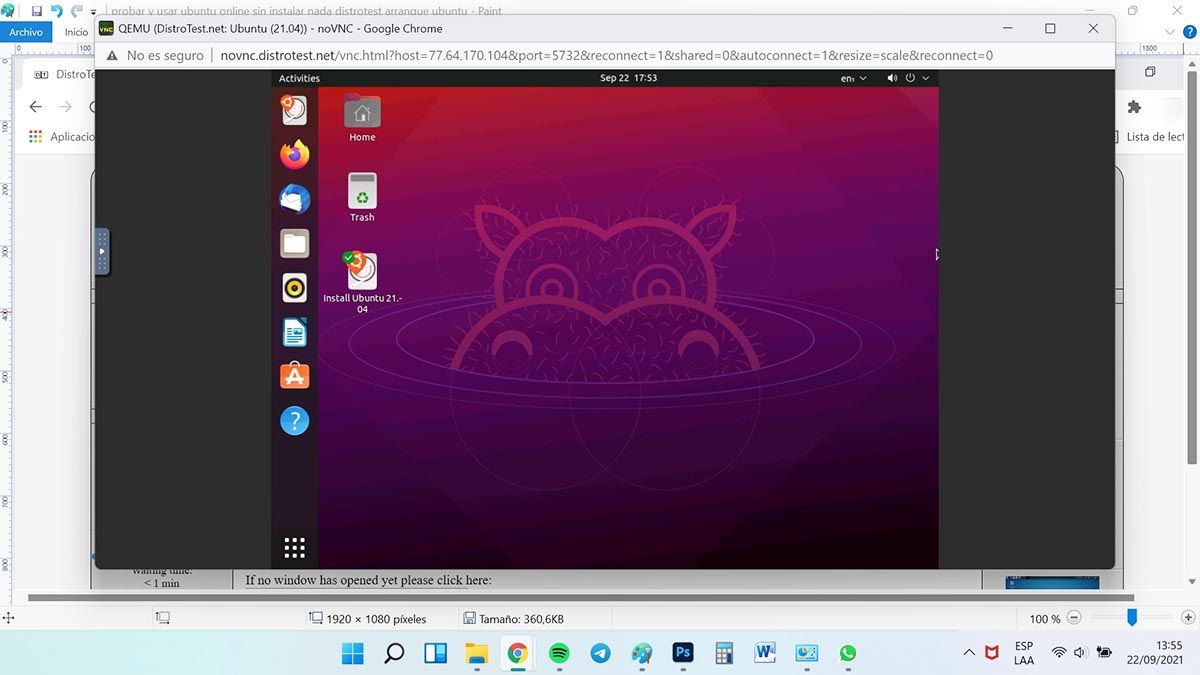Open the Trash desktop icon

point(362,190)
